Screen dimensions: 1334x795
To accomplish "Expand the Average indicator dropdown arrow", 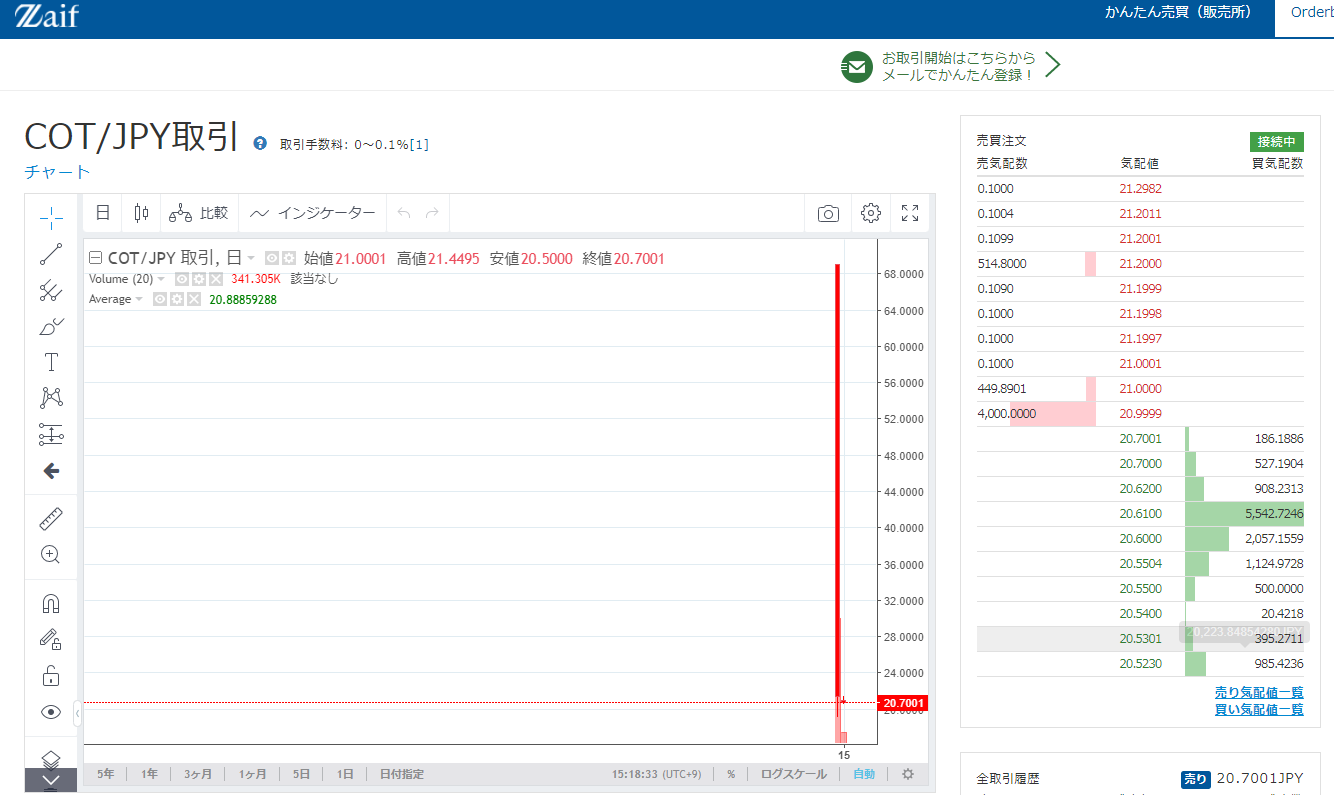I will [x=139, y=299].
